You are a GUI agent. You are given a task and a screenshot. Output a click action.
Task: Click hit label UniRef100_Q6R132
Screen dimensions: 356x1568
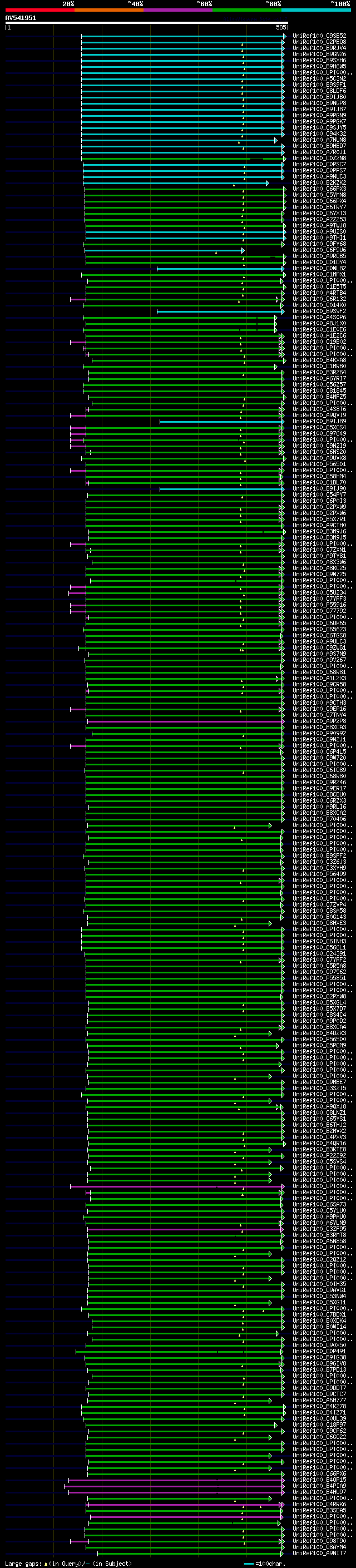coord(319,299)
